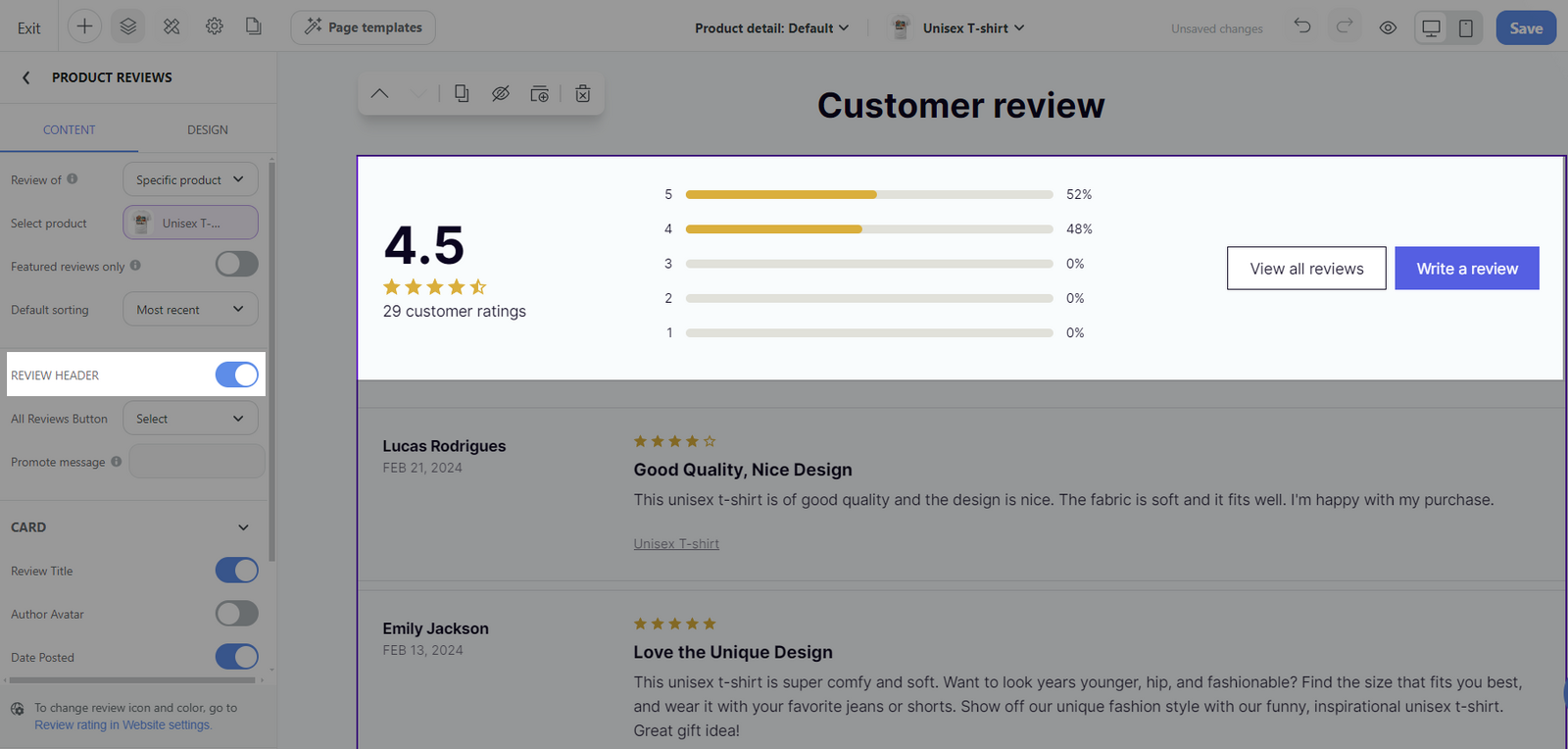Click the undo arrow icon
Screen dimensions: 1568x749
pyautogui.click(x=1302, y=26)
